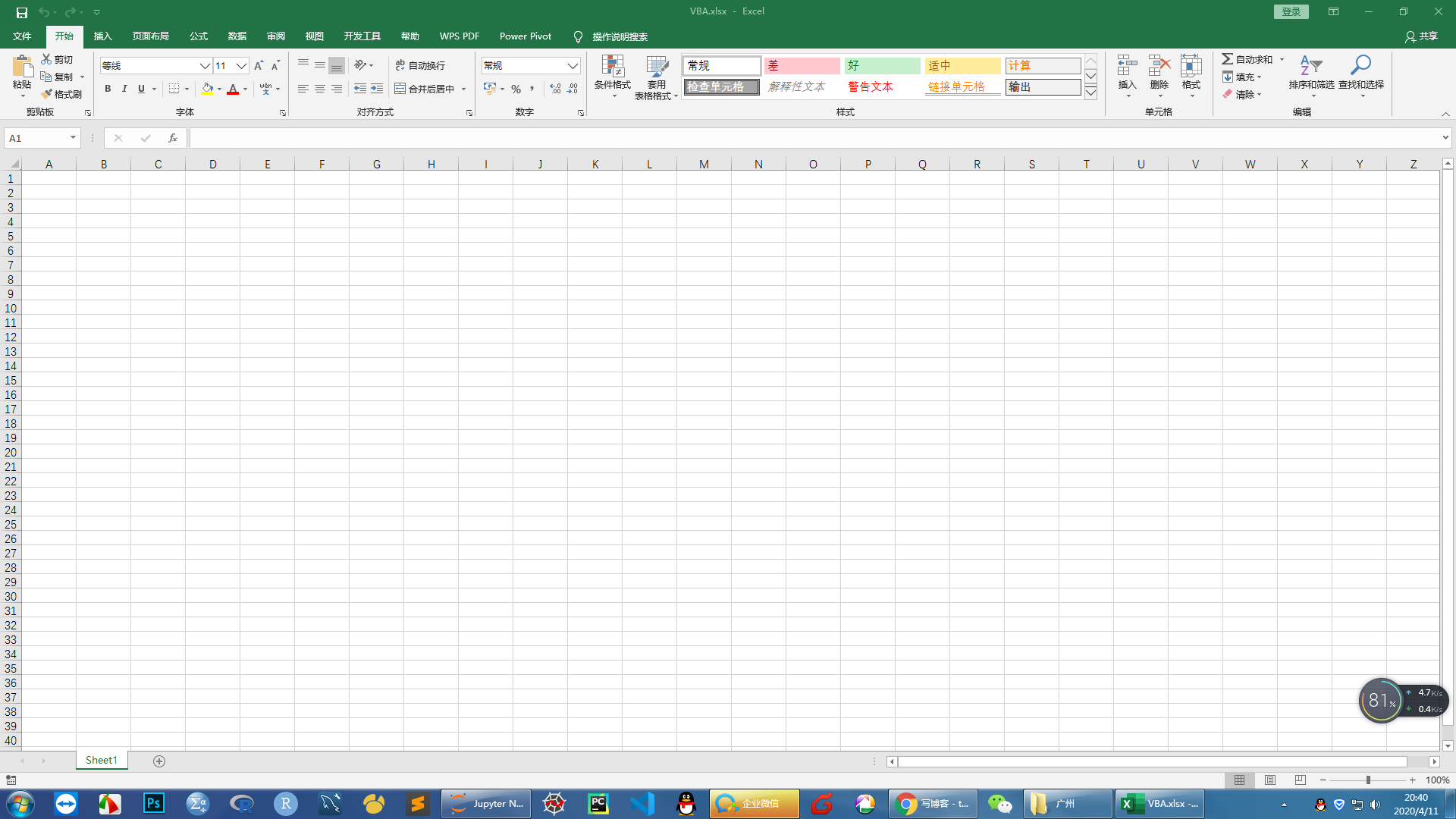1456x819 pixels.
Task: Open the Name Box dropdown arrow
Action: [73, 138]
